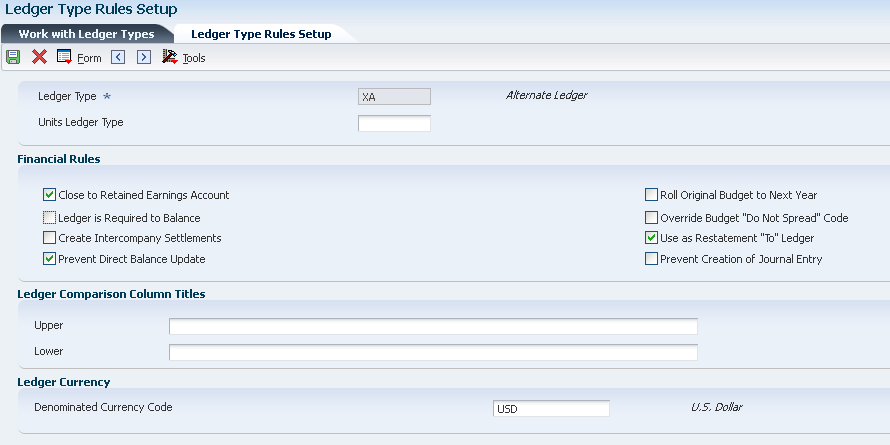Viewport: 890px width, 445px height.
Task: Click the Upper column title field
Action: [x=433, y=326]
